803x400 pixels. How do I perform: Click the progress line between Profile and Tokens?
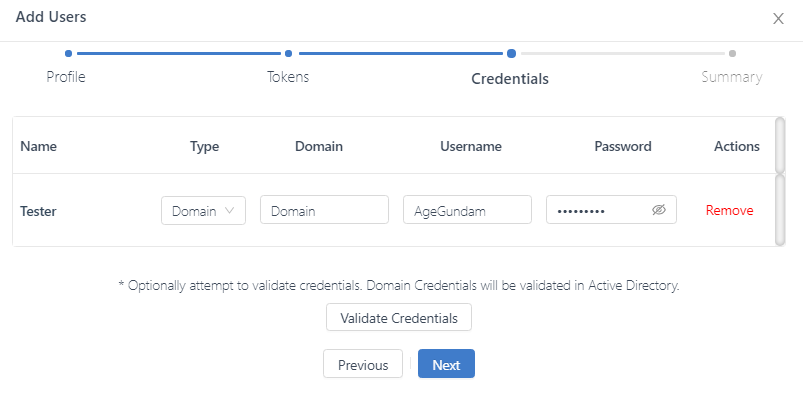click(178, 54)
